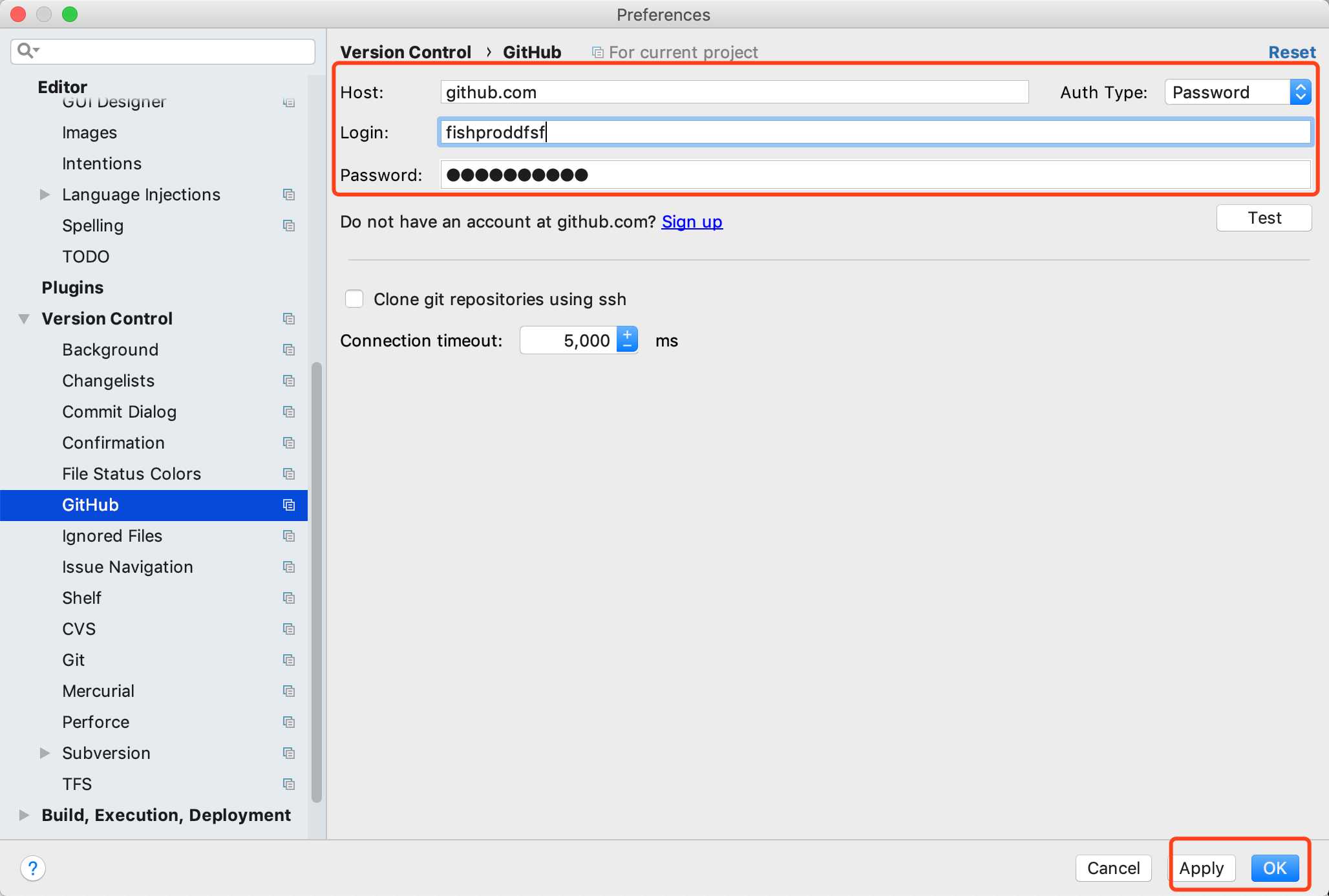Click project-level icon beside CVS
1329x896 pixels.
click(x=289, y=629)
